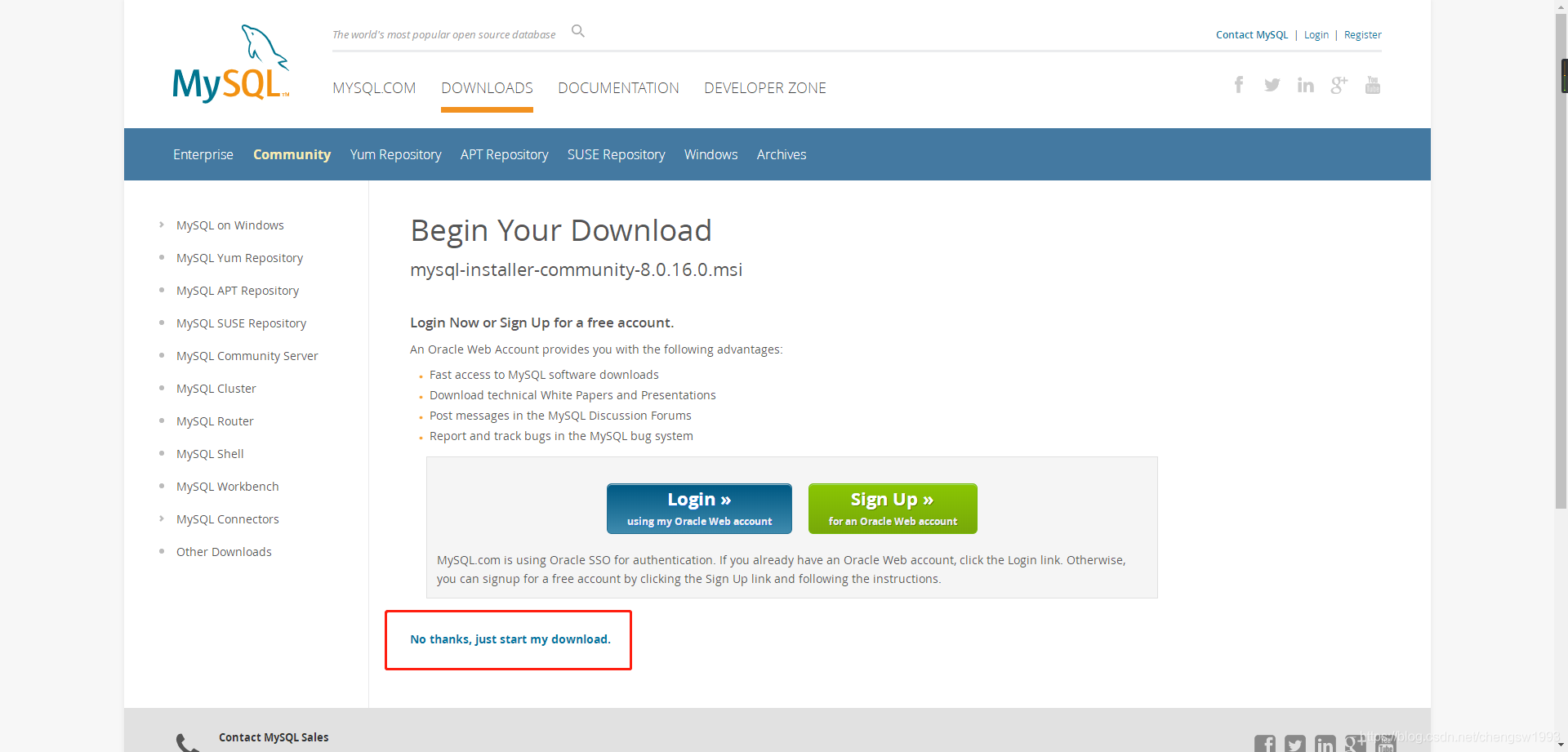
Task: Open MySQL Shell sidebar link
Action: point(210,454)
